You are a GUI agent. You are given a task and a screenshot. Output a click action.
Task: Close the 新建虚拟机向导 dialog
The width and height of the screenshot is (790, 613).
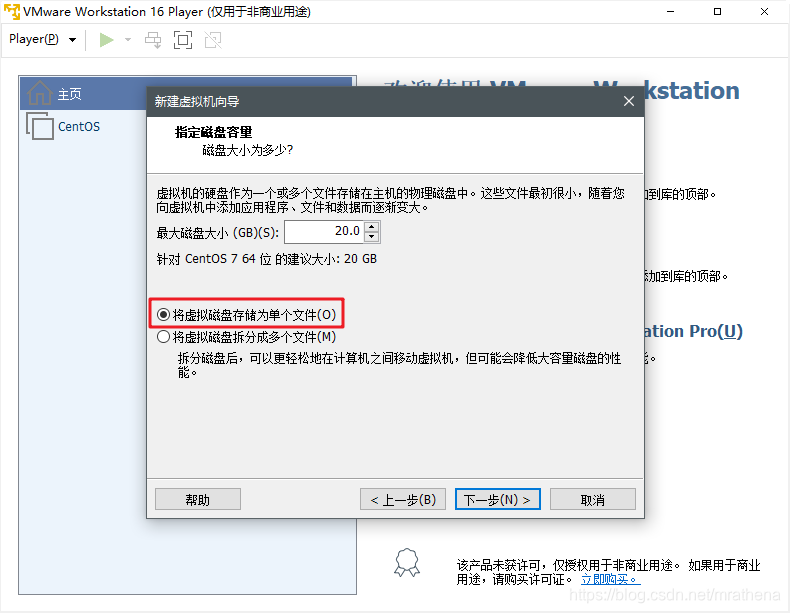click(x=629, y=101)
